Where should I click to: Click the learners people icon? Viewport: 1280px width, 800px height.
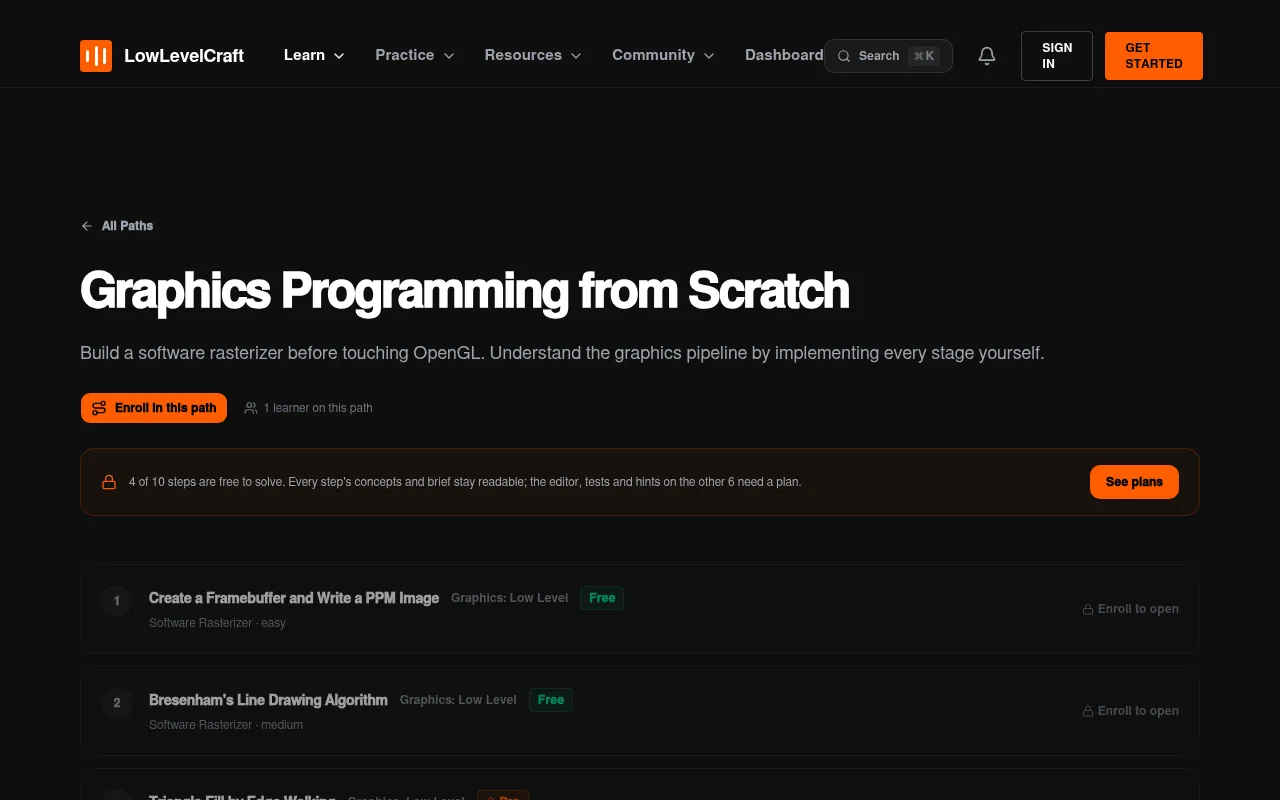(x=251, y=408)
